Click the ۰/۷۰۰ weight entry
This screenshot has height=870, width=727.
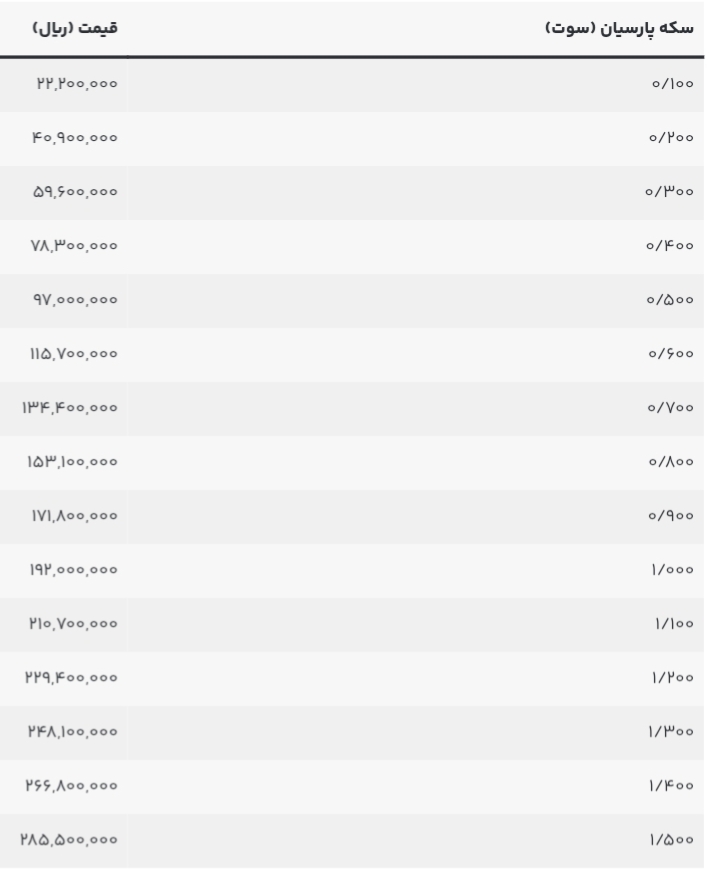point(670,408)
